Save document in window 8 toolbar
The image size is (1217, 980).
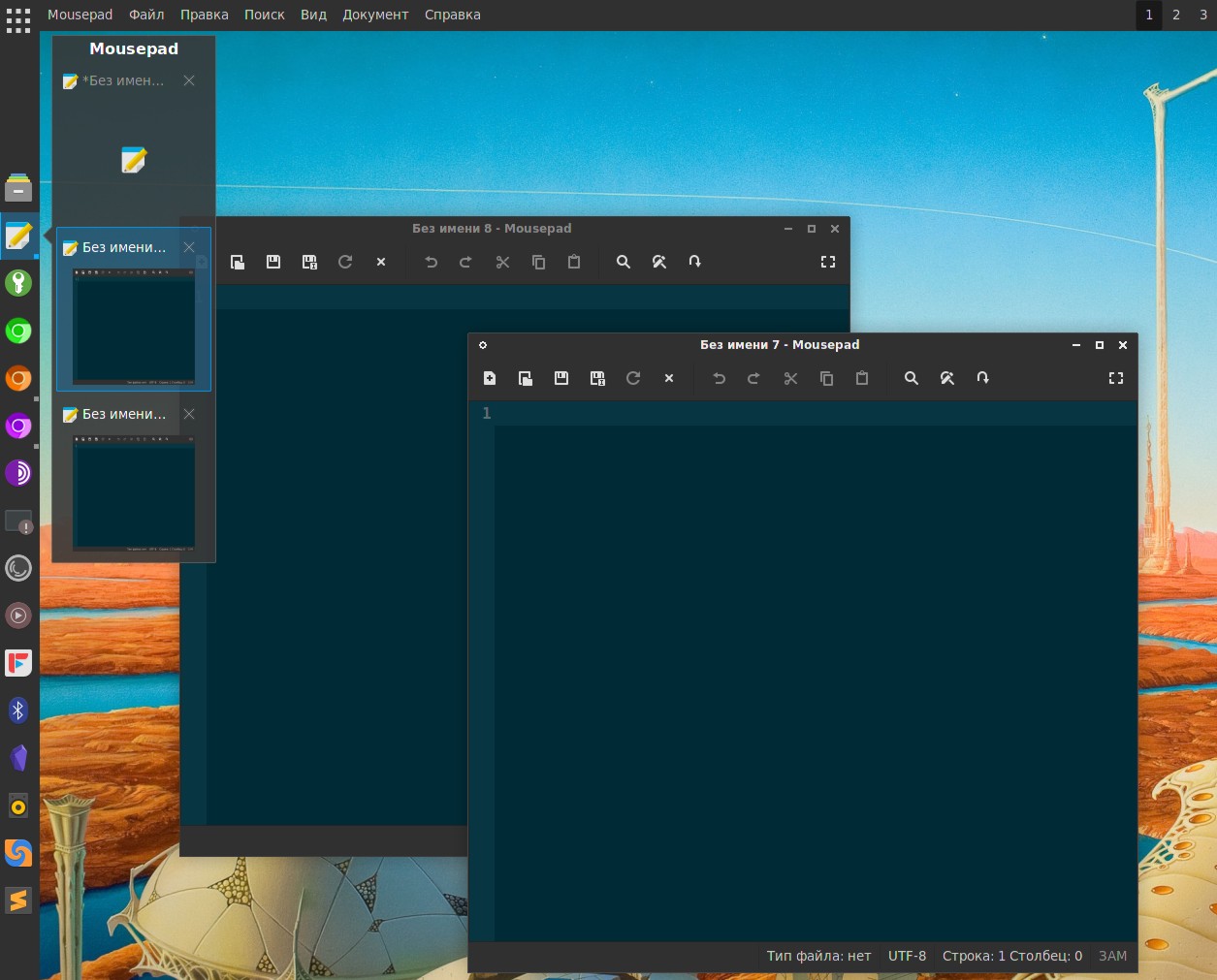(x=273, y=262)
